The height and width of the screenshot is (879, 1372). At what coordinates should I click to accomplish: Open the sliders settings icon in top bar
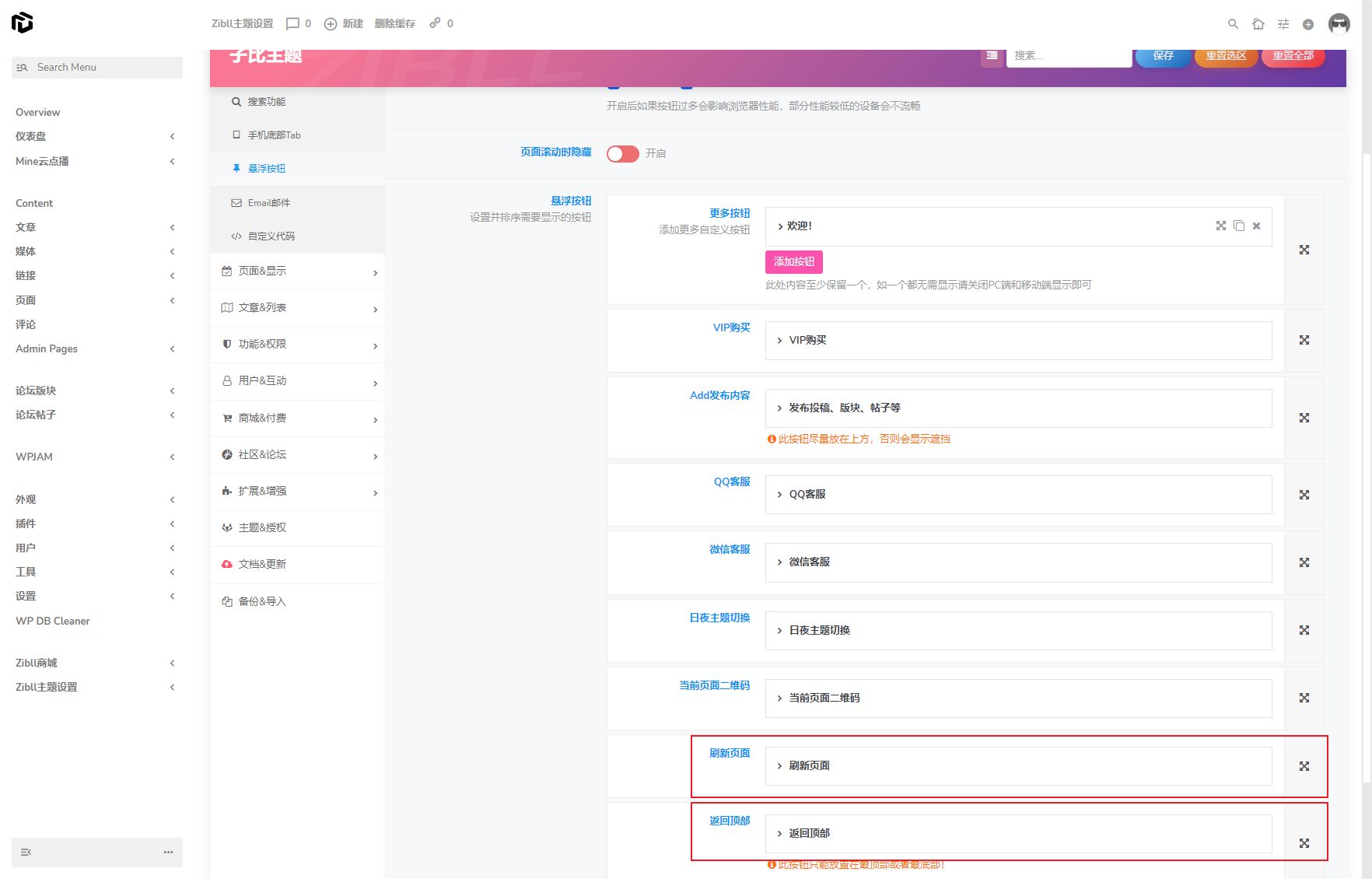(1283, 24)
